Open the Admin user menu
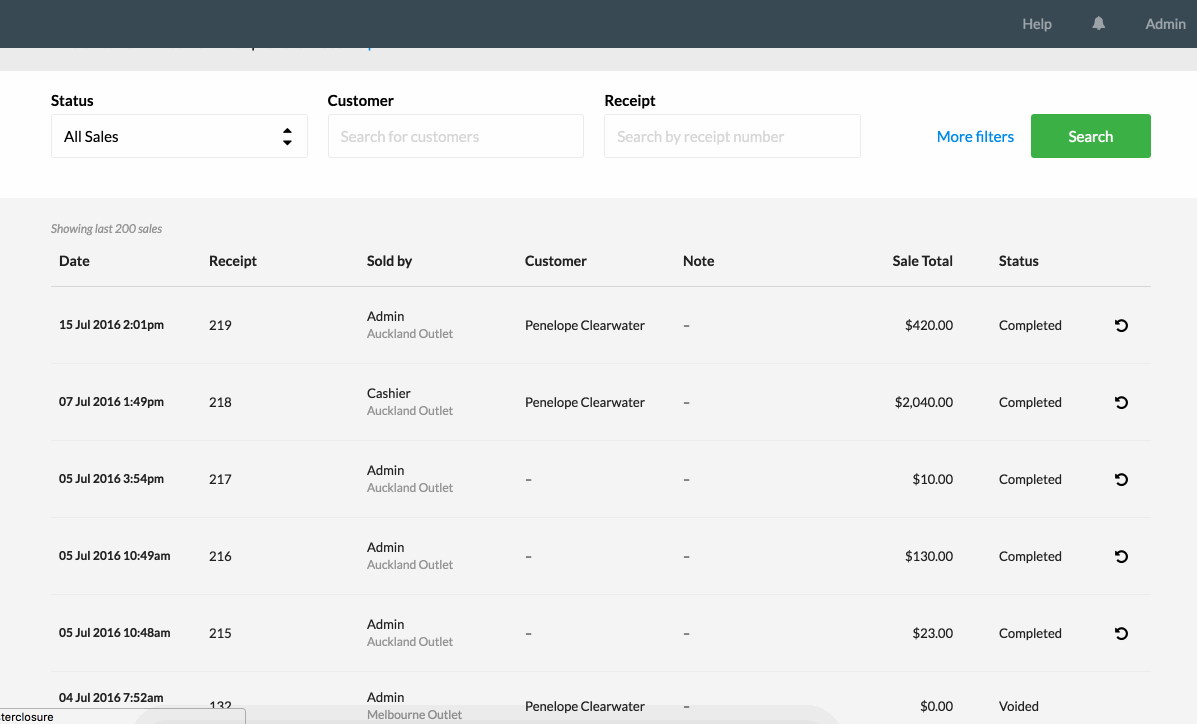Screen dimensions: 1197x724 point(1165,24)
